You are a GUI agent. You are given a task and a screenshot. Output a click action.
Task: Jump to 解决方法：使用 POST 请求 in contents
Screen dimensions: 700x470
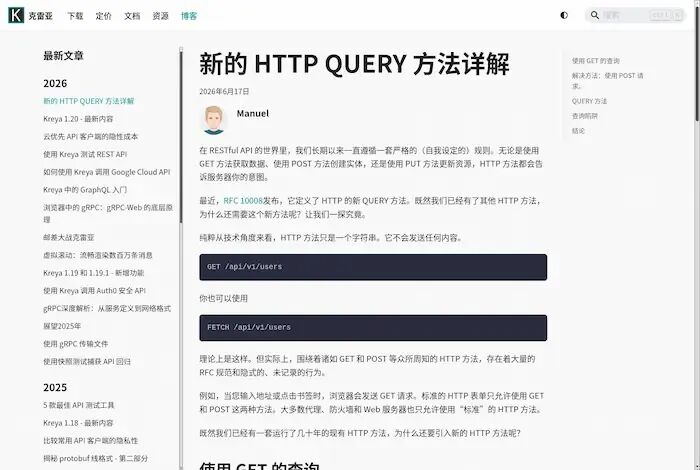coord(608,81)
